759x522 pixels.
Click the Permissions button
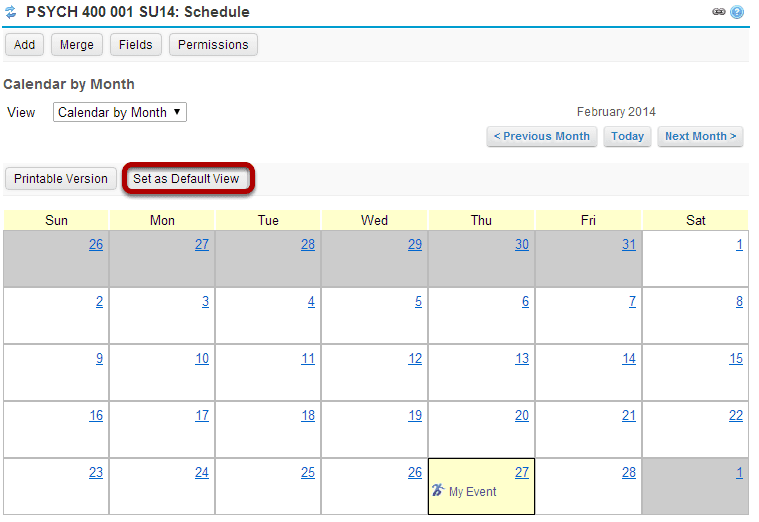click(213, 45)
